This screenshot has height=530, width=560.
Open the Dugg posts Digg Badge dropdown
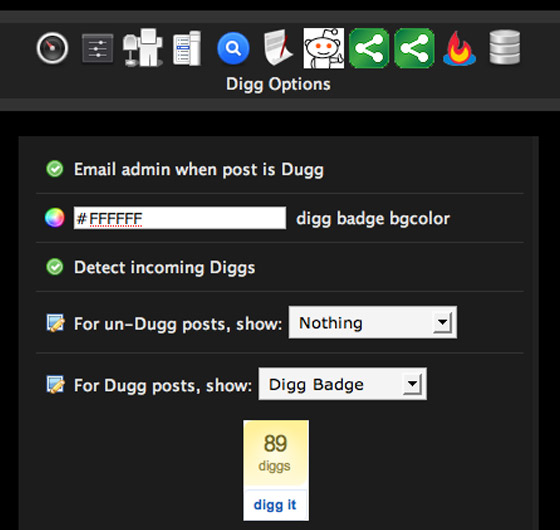coord(342,384)
